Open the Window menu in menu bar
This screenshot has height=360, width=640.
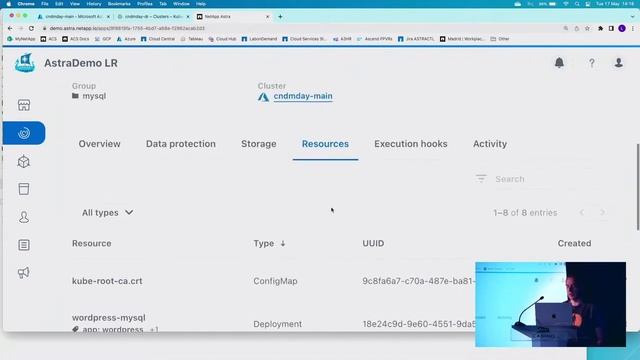[181, 4]
